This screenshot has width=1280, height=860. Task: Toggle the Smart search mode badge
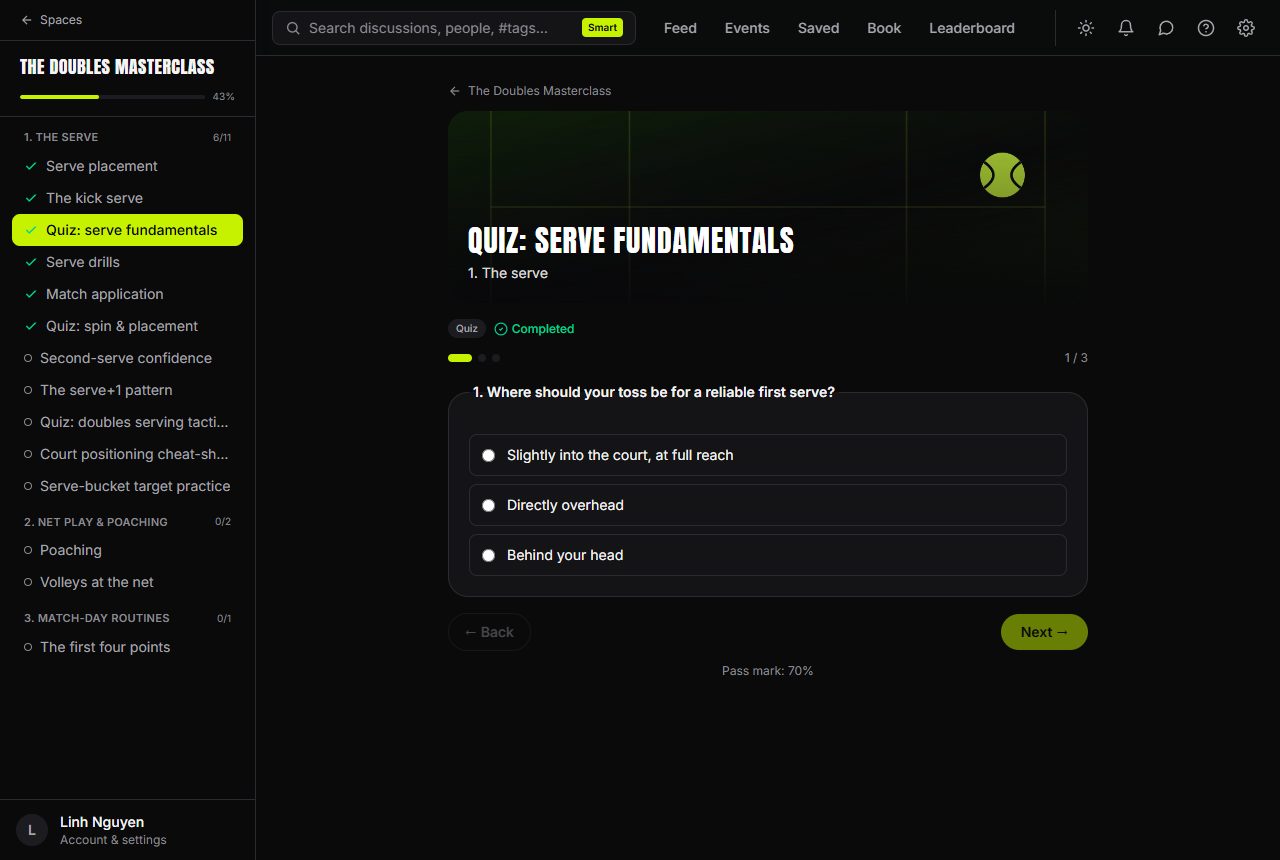click(x=602, y=28)
